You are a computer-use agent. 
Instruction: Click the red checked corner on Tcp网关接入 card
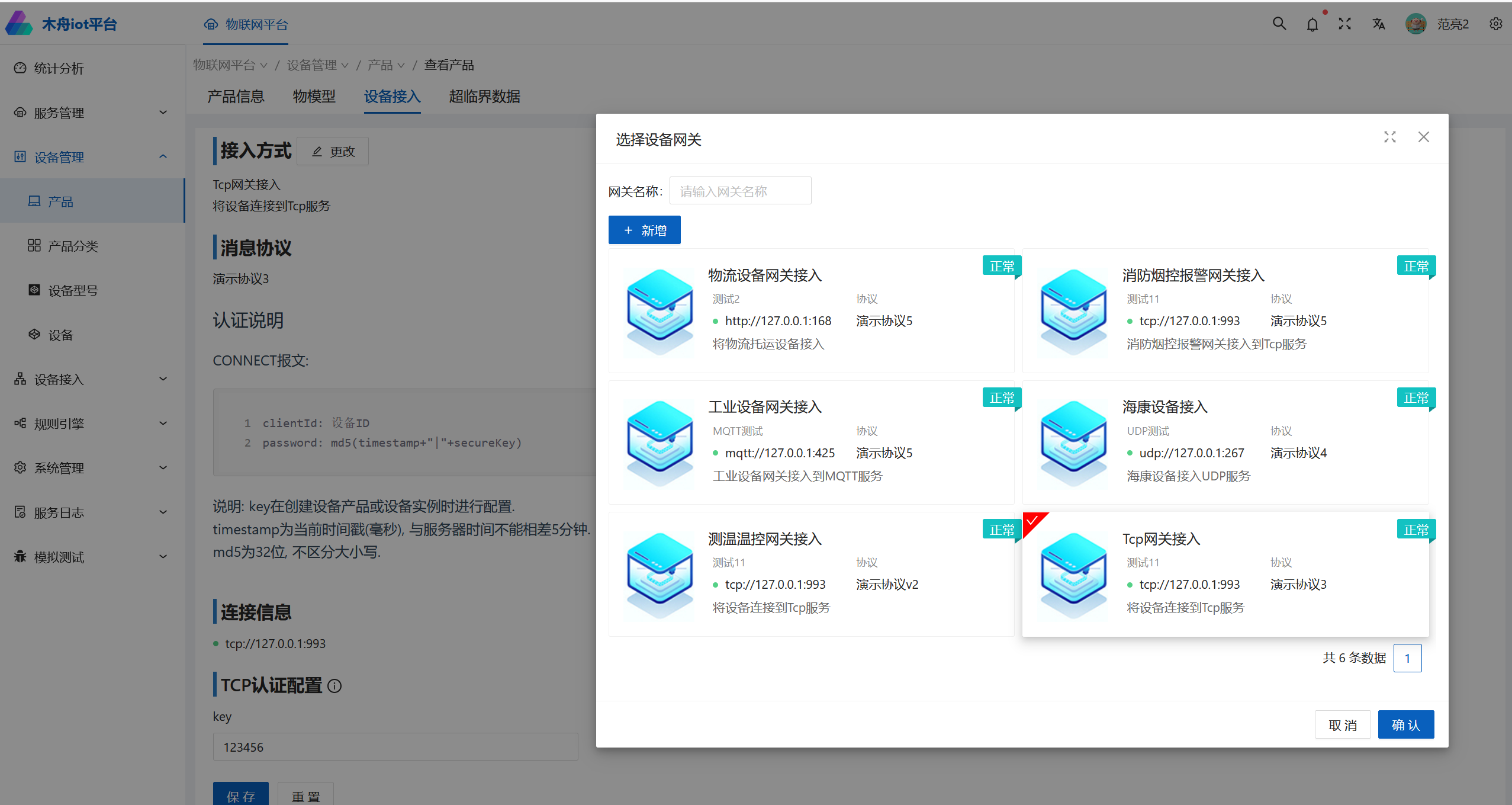pyautogui.click(x=1032, y=521)
